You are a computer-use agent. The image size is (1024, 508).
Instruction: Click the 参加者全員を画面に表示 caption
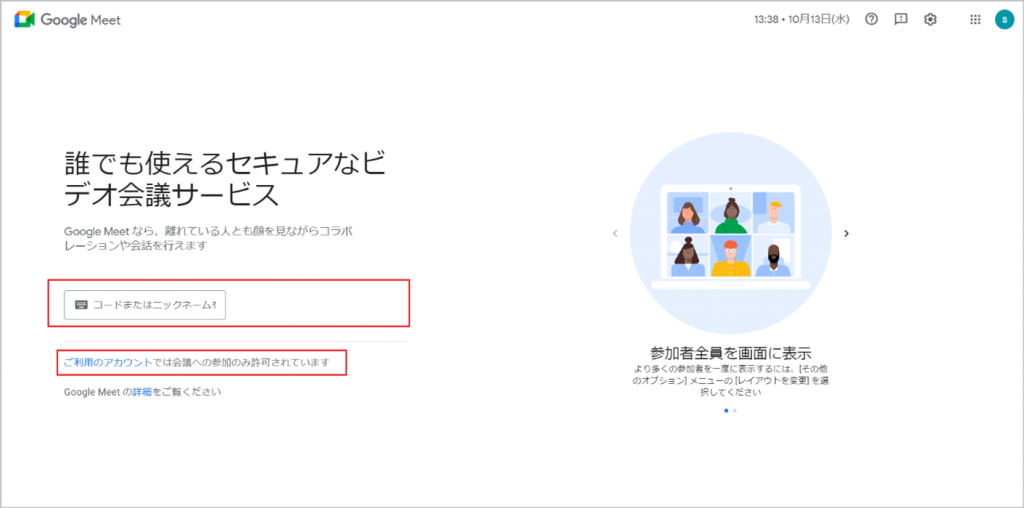731,353
